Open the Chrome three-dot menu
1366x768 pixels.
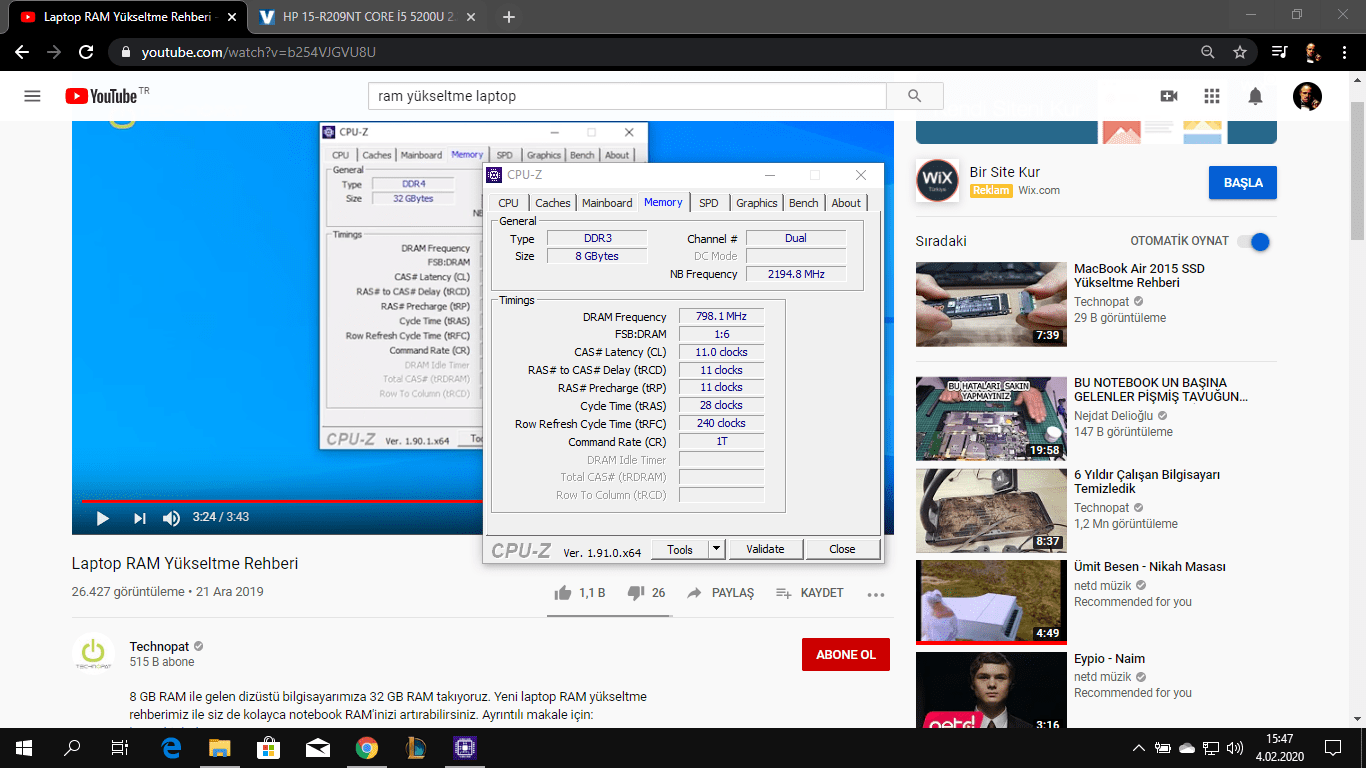(x=1344, y=52)
